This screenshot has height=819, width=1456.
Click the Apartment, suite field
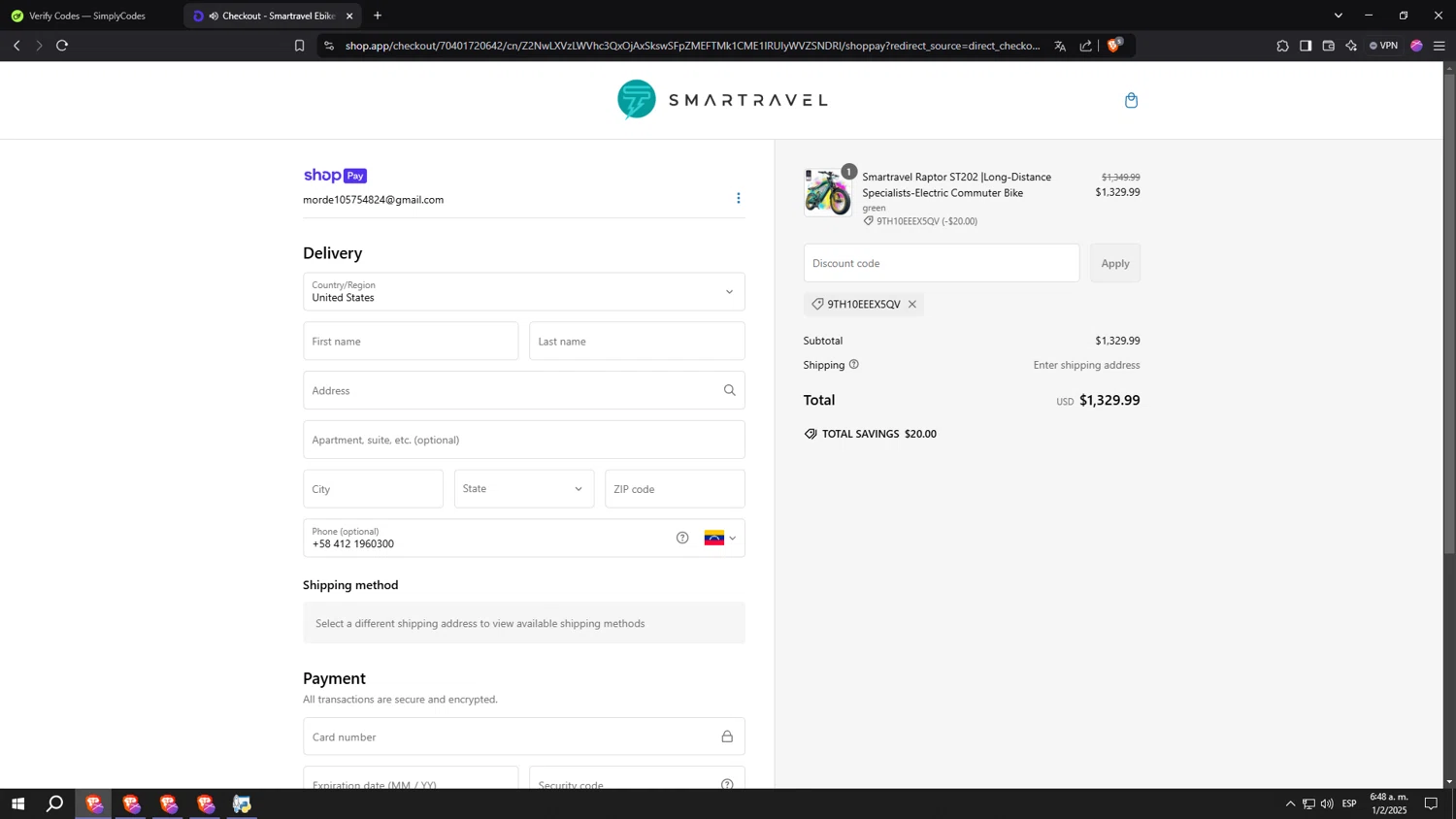524,440
